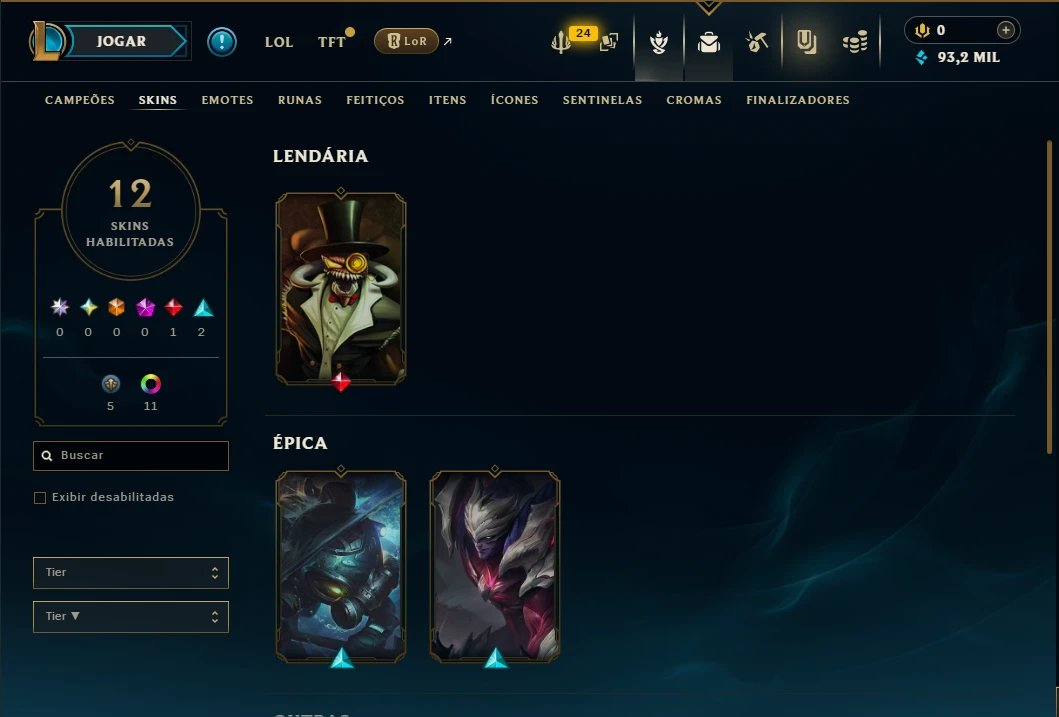1059x717 pixels.
Task: Open the Loot hammer icon
Action: pyautogui.click(x=757, y=43)
